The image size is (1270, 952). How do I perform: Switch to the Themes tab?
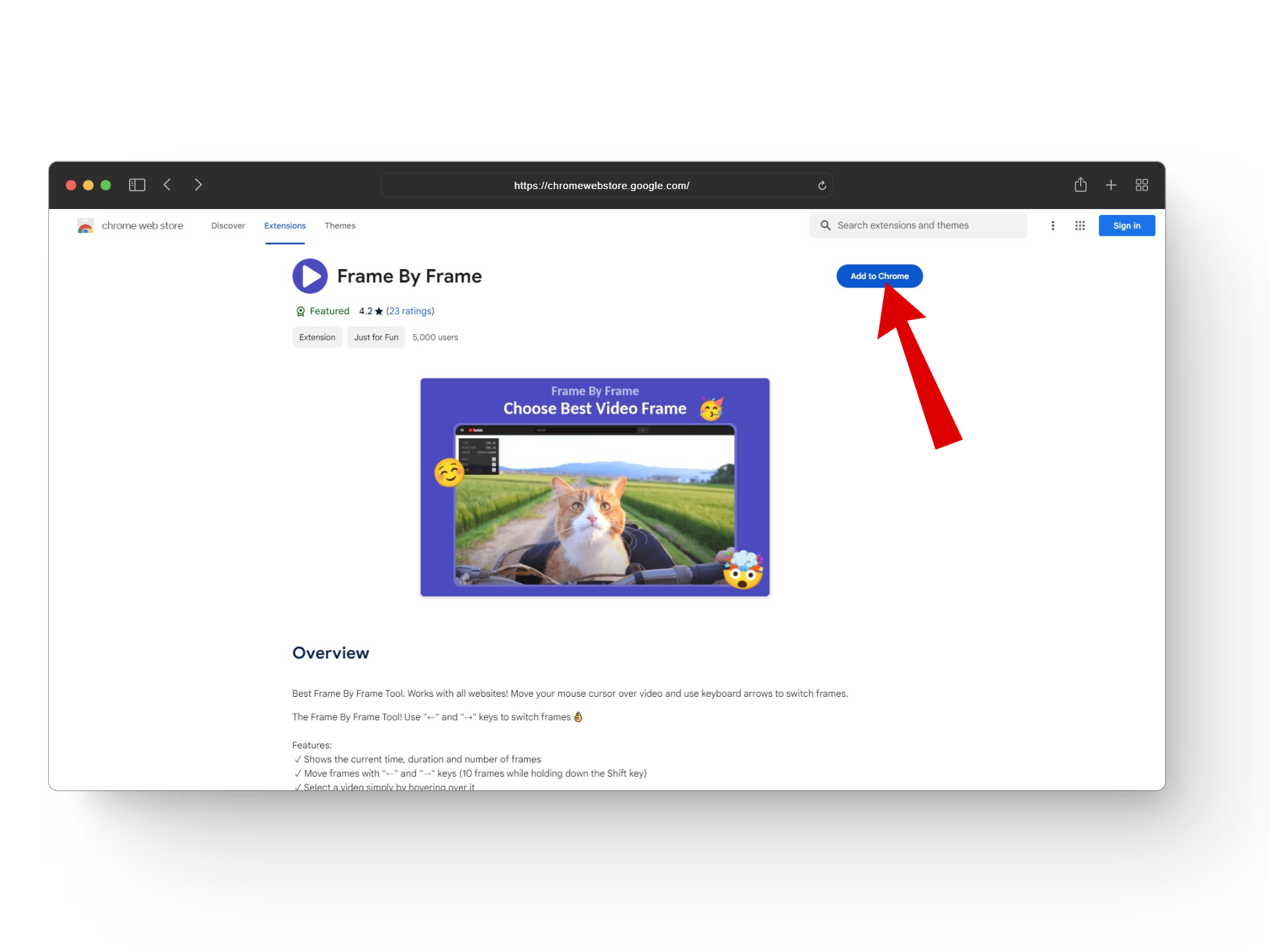pos(339,226)
